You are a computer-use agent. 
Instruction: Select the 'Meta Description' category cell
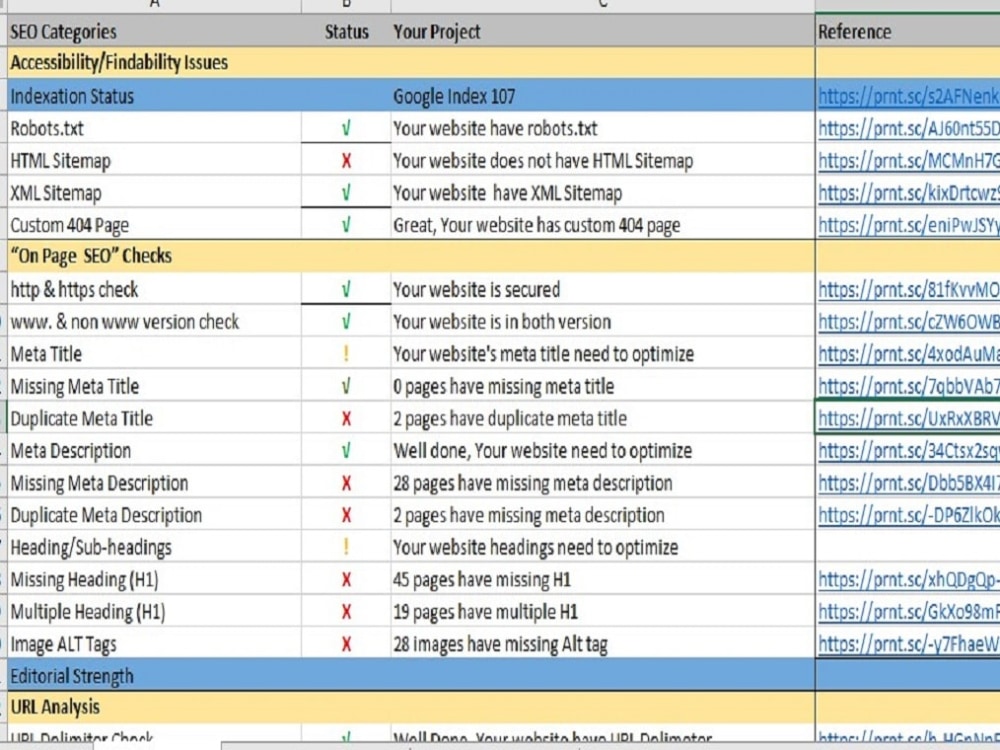click(154, 450)
